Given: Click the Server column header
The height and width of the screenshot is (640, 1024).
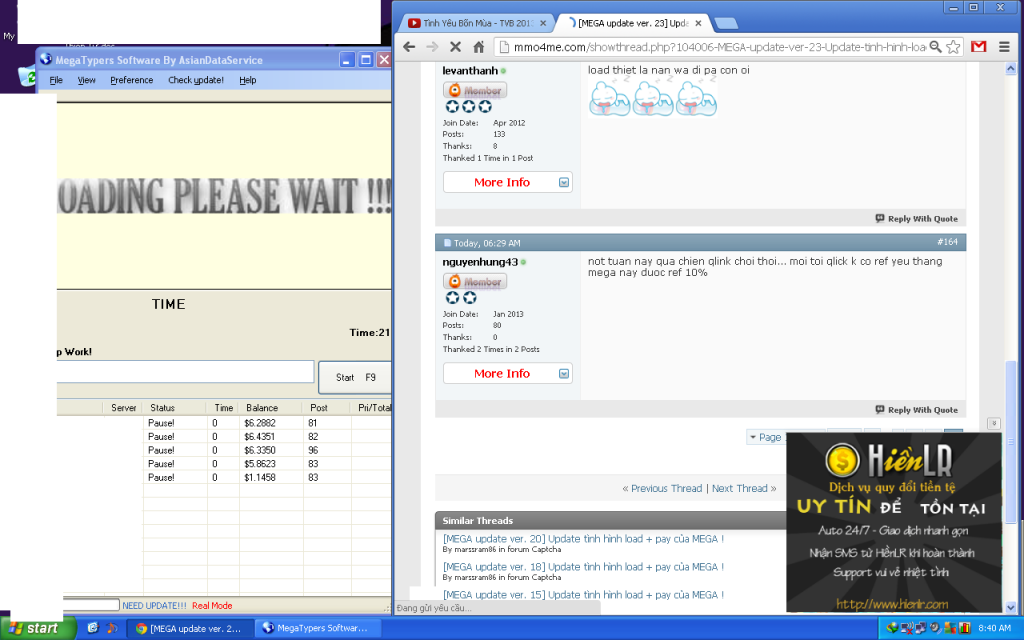Looking at the screenshot, I should click(x=123, y=408).
